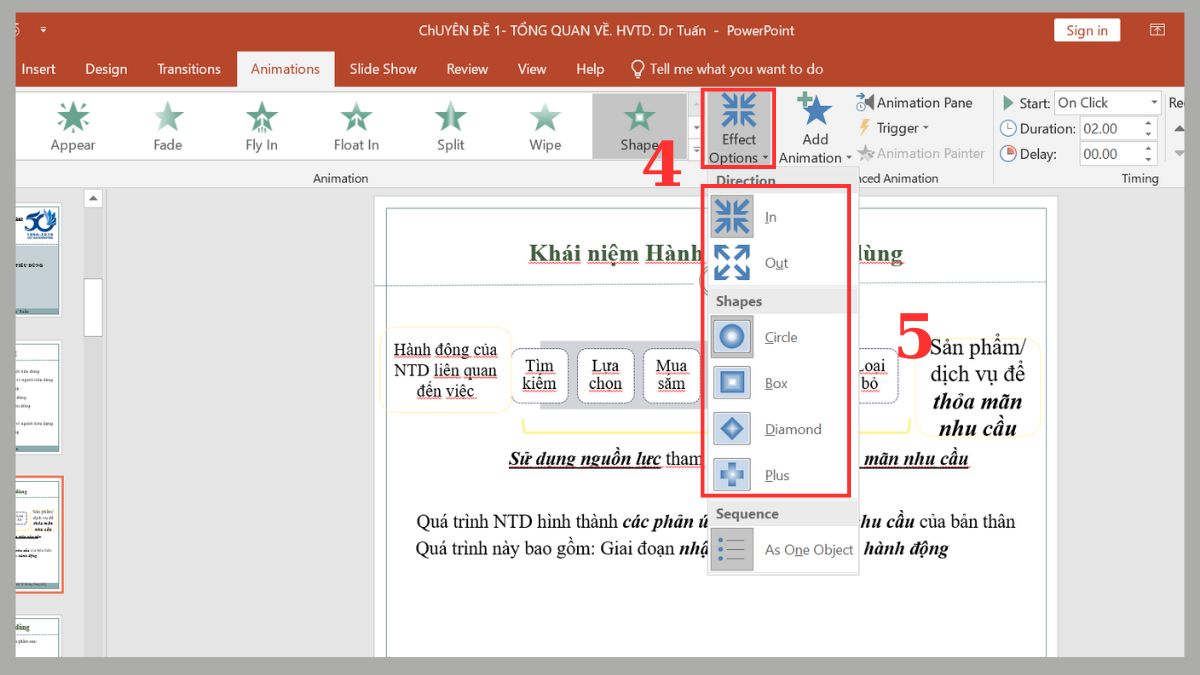Screen dimensions: 1200x675
Task: Click Add Animation
Action: (x=814, y=127)
